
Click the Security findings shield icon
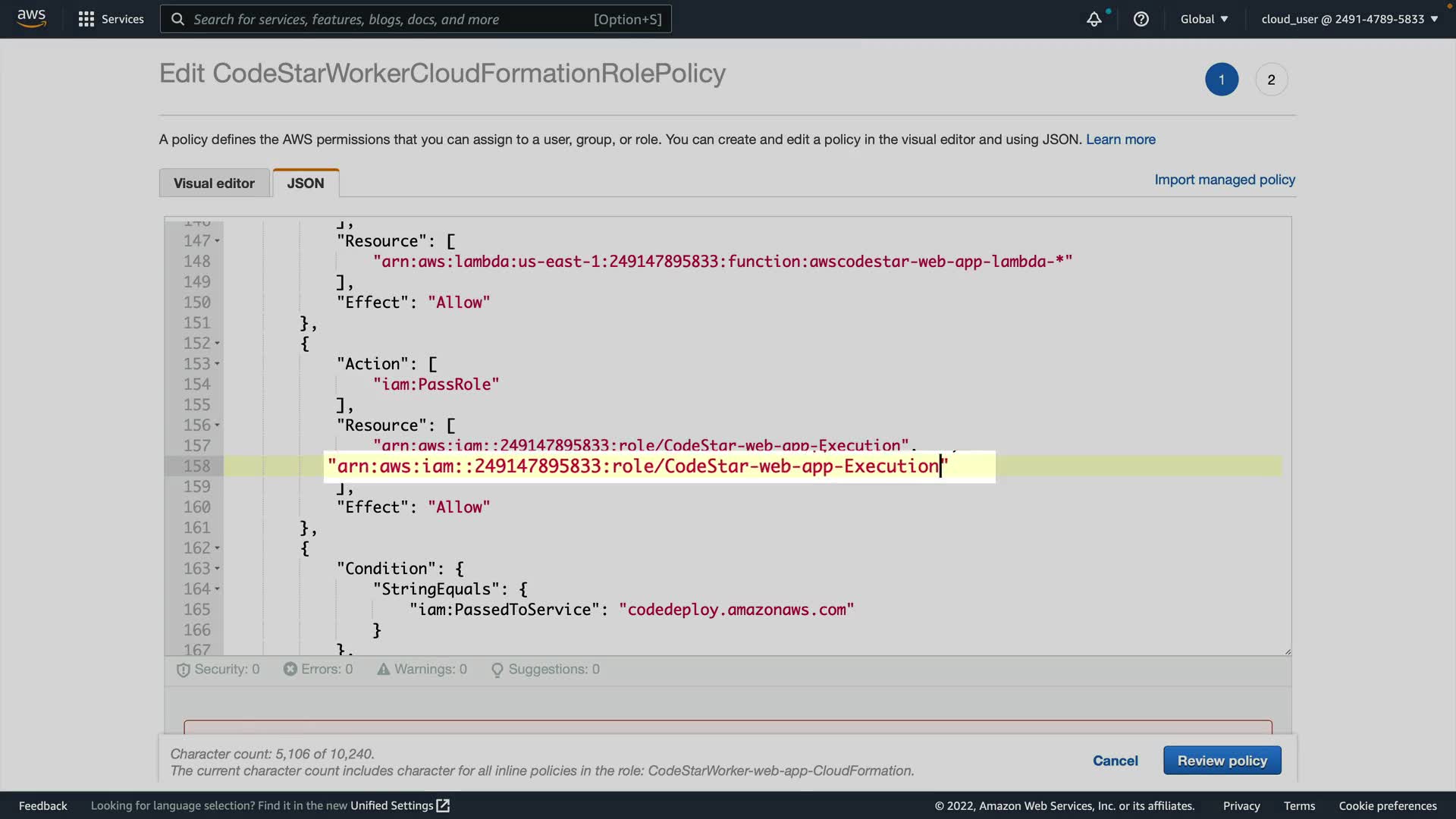coord(183,670)
